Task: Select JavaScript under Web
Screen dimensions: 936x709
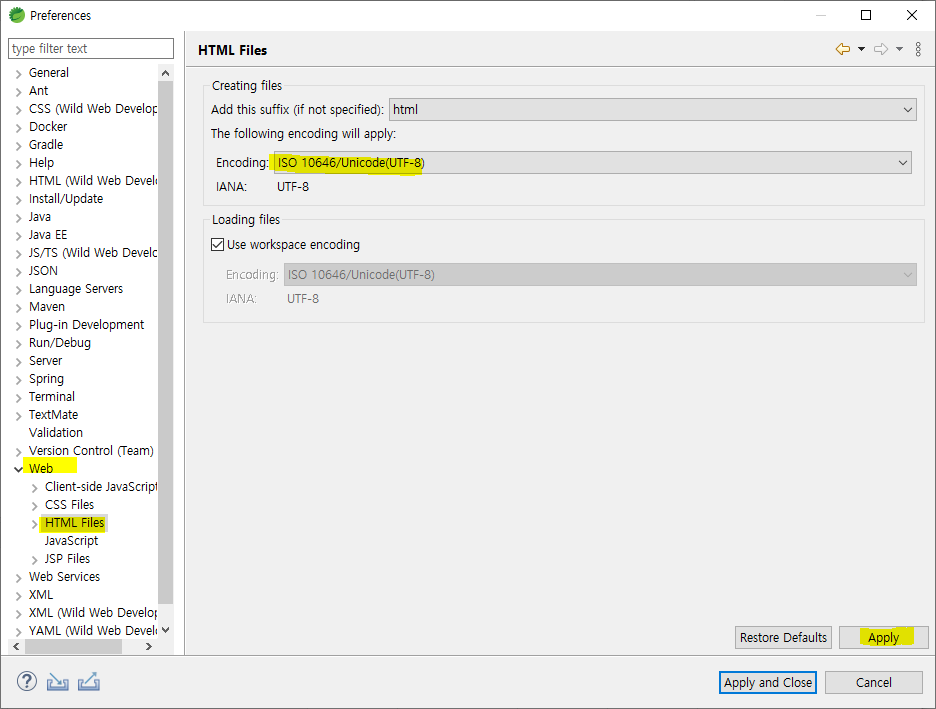Action: pos(71,541)
